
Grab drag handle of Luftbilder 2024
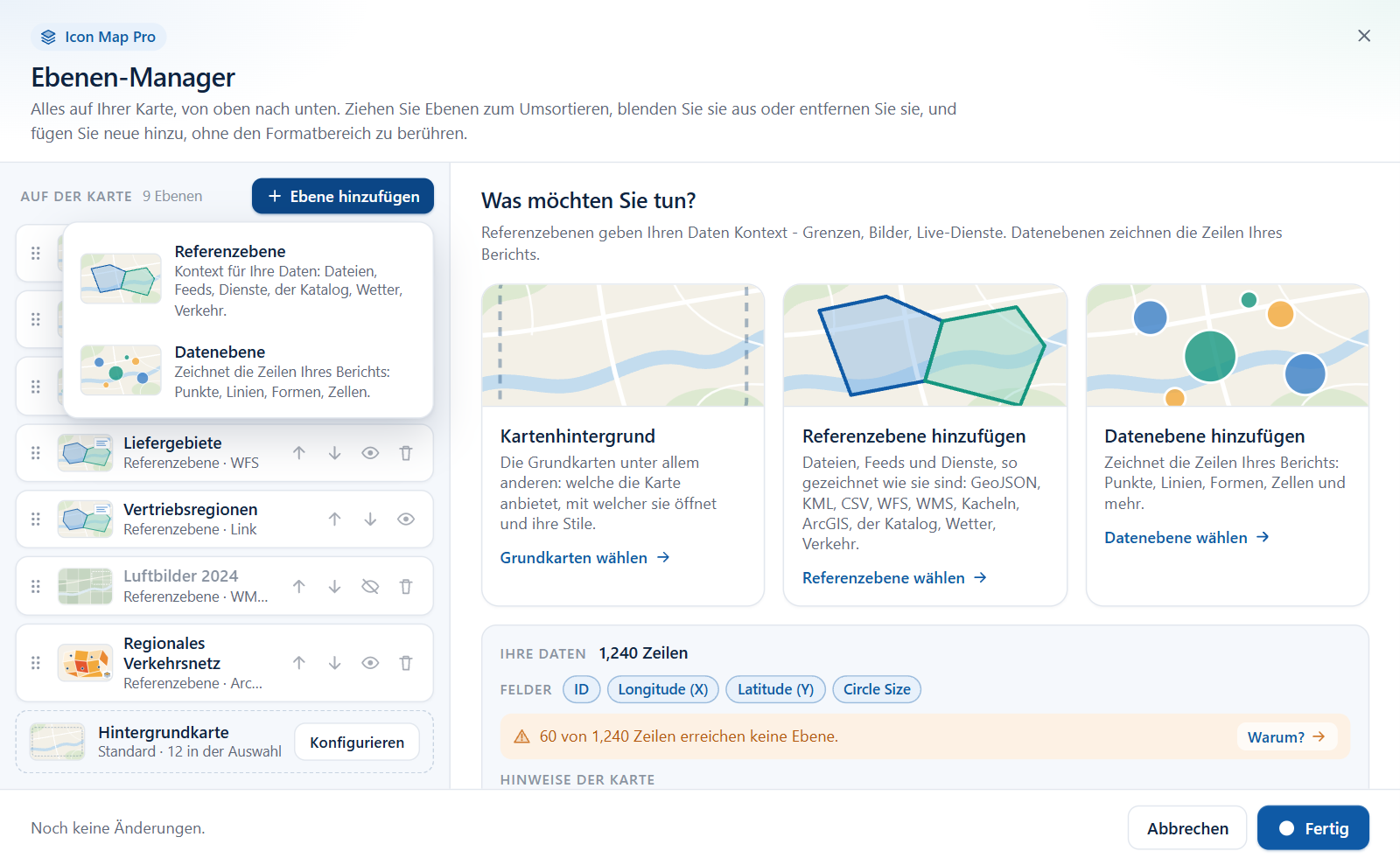point(36,587)
